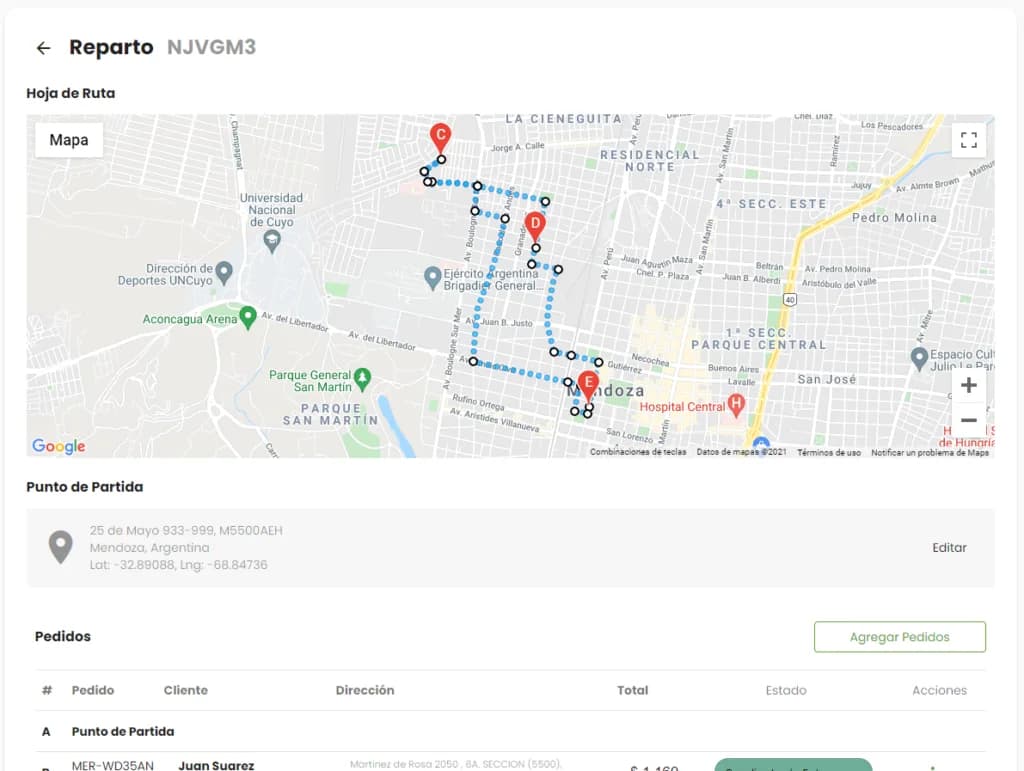Viewport: 1024px width, 771px height.
Task: Click the Pedido column header
Action: click(x=93, y=690)
